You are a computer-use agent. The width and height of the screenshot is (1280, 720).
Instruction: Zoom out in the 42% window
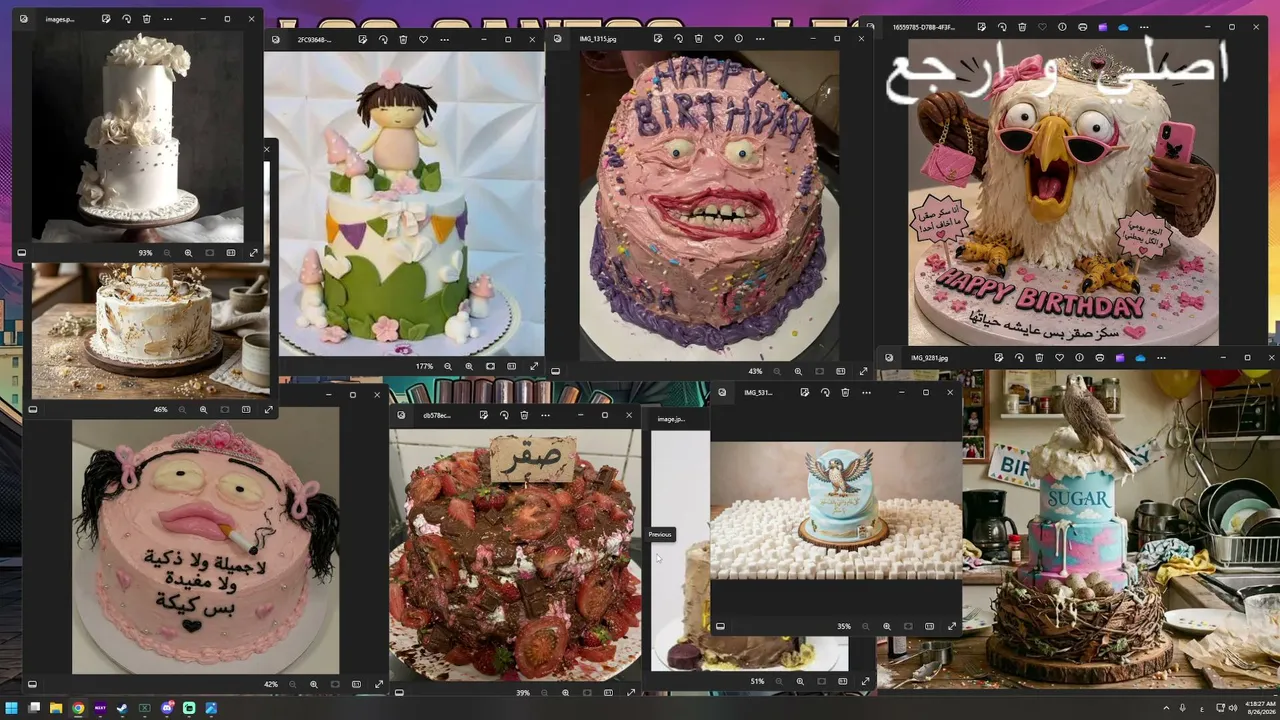point(293,684)
